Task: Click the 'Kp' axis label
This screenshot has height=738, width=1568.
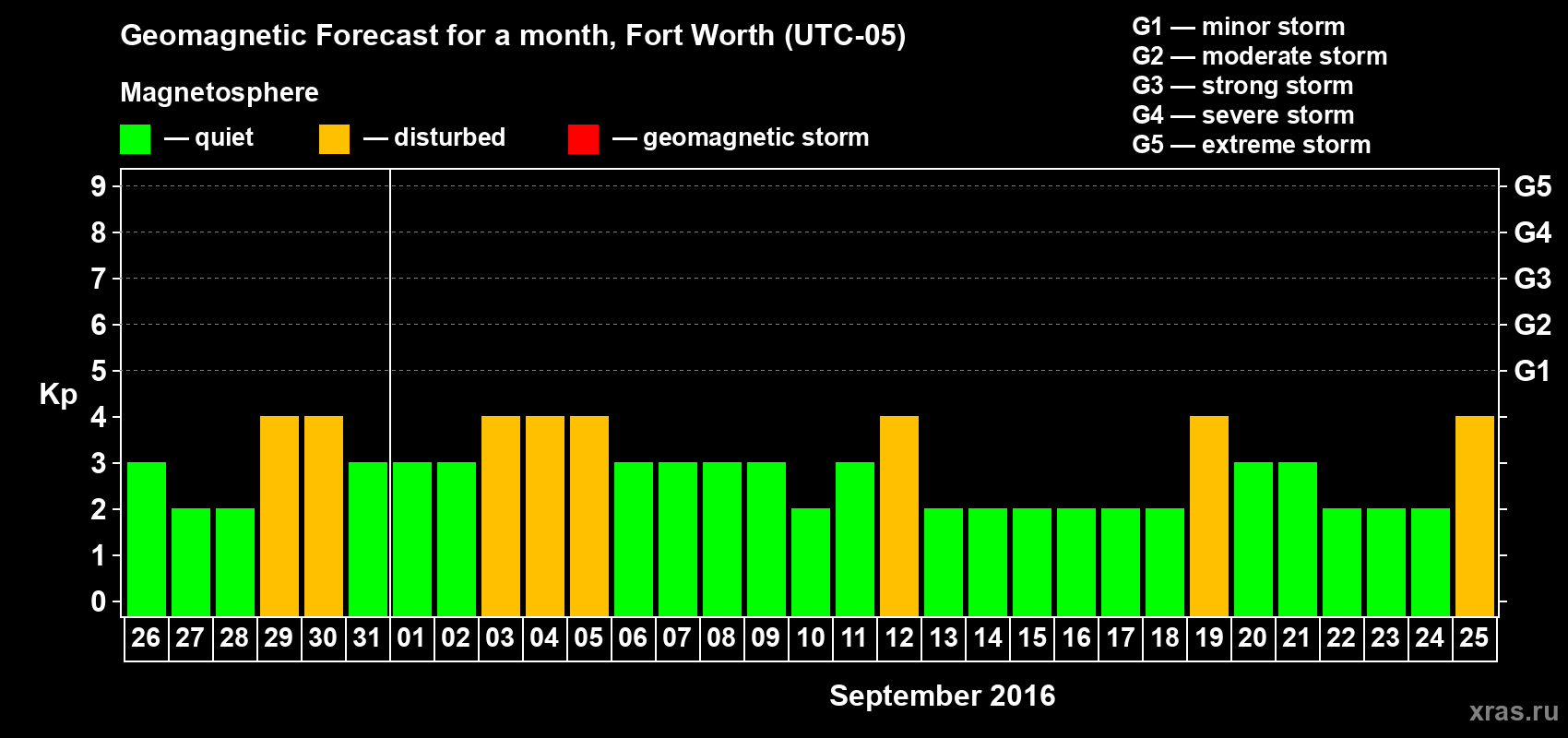Action: coord(58,394)
